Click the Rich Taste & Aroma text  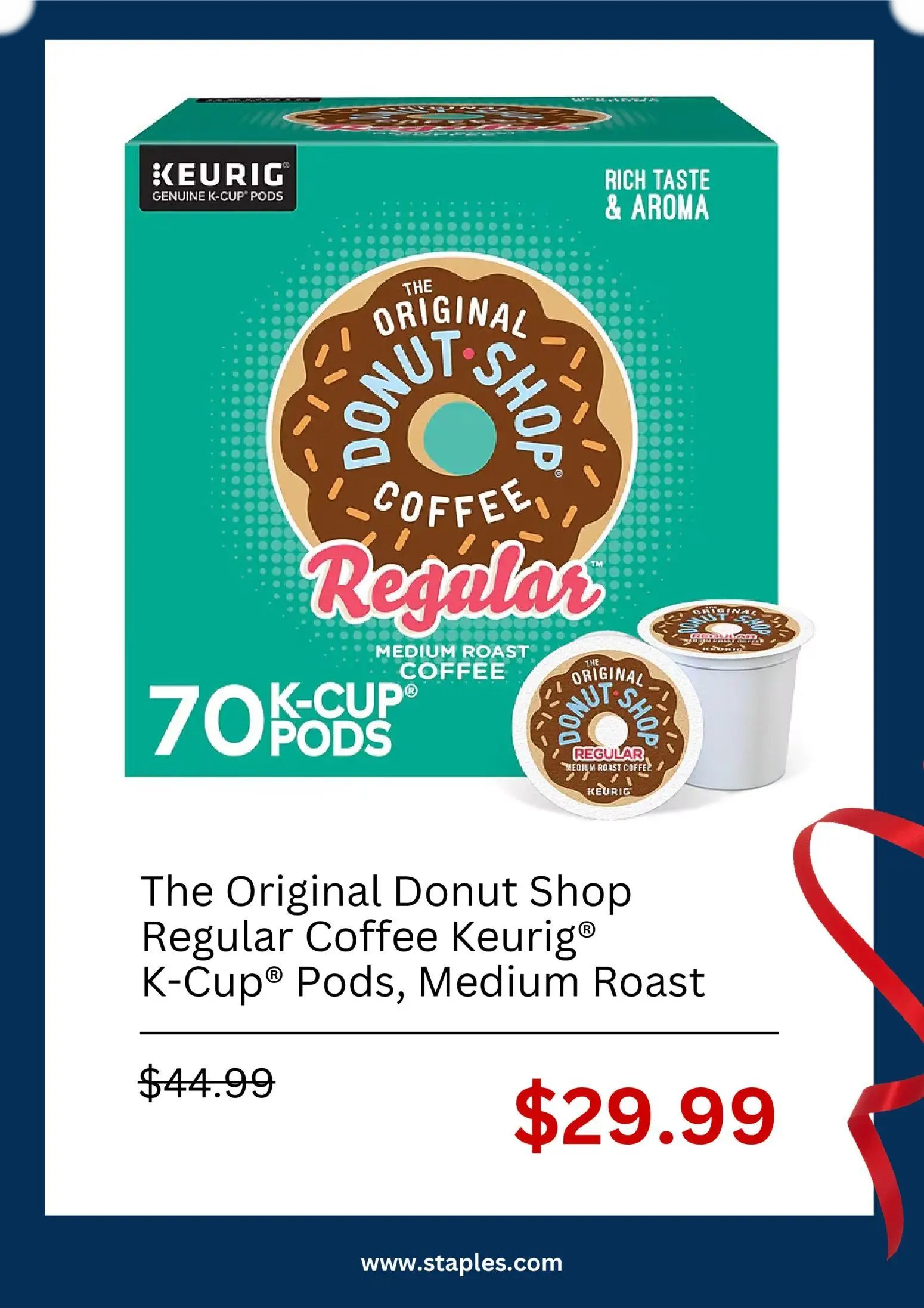[x=657, y=195]
